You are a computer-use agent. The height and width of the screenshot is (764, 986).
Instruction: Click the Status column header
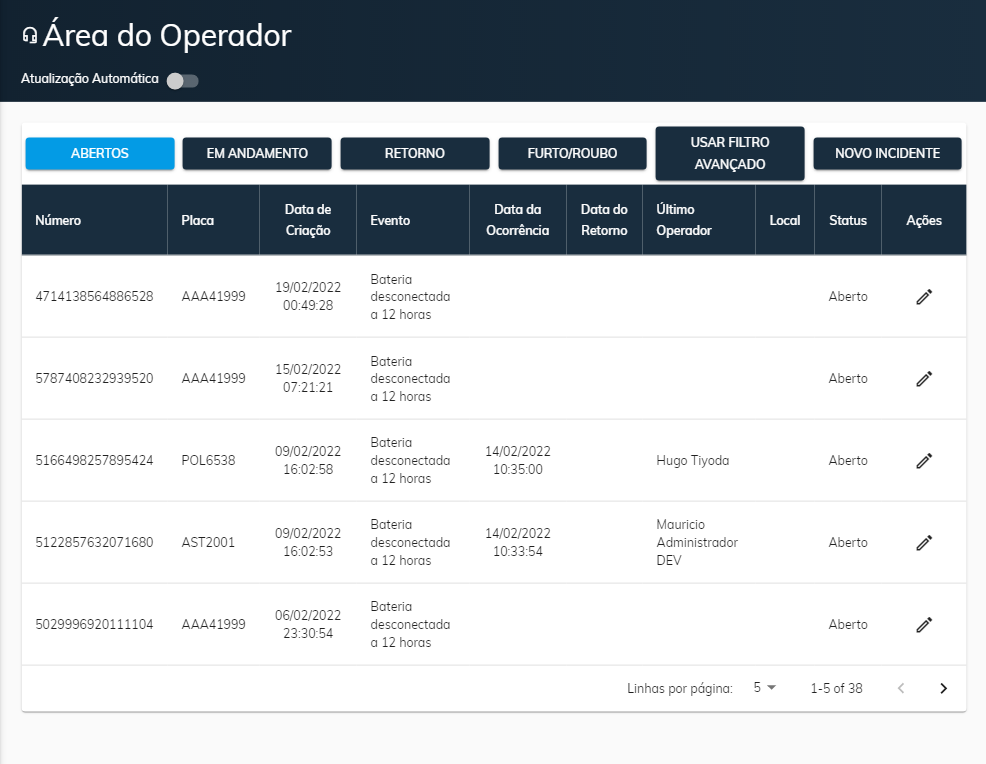848,220
